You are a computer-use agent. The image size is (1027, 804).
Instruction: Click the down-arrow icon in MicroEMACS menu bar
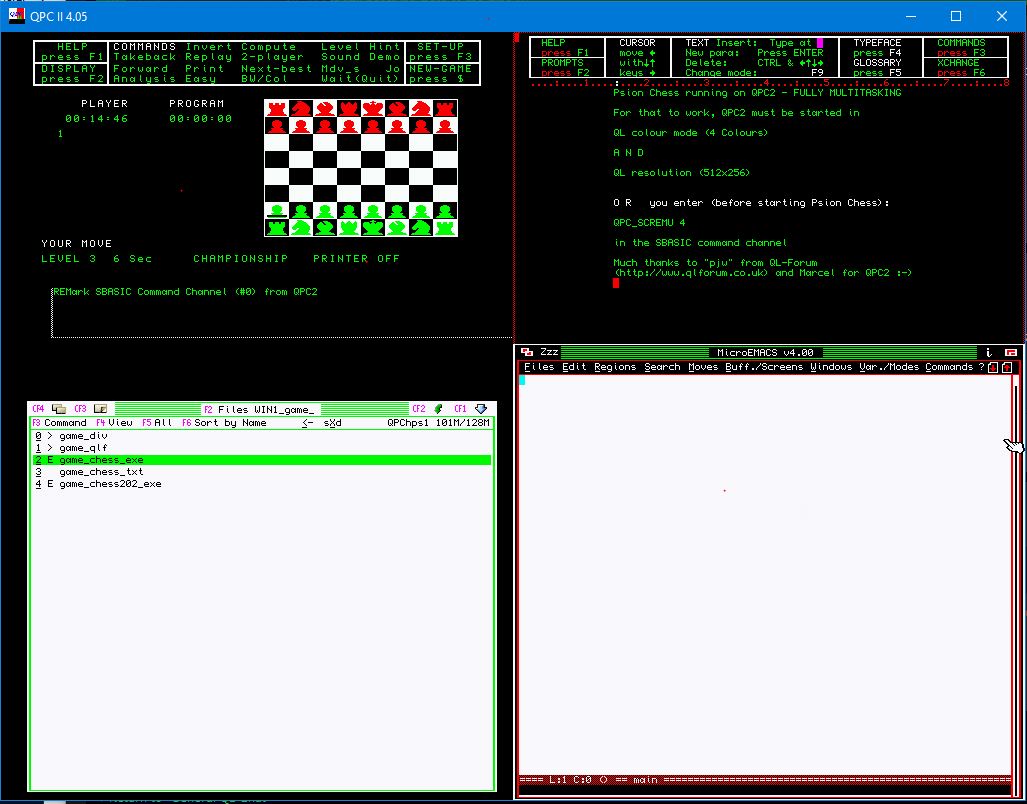pos(993,367)
